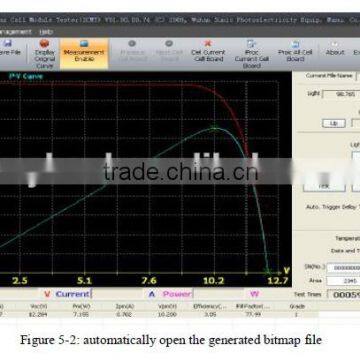The width and height of the screenshot is (360, 360).
Task: Click the 10.2 voltage axis label
Action: pos(214,281)
